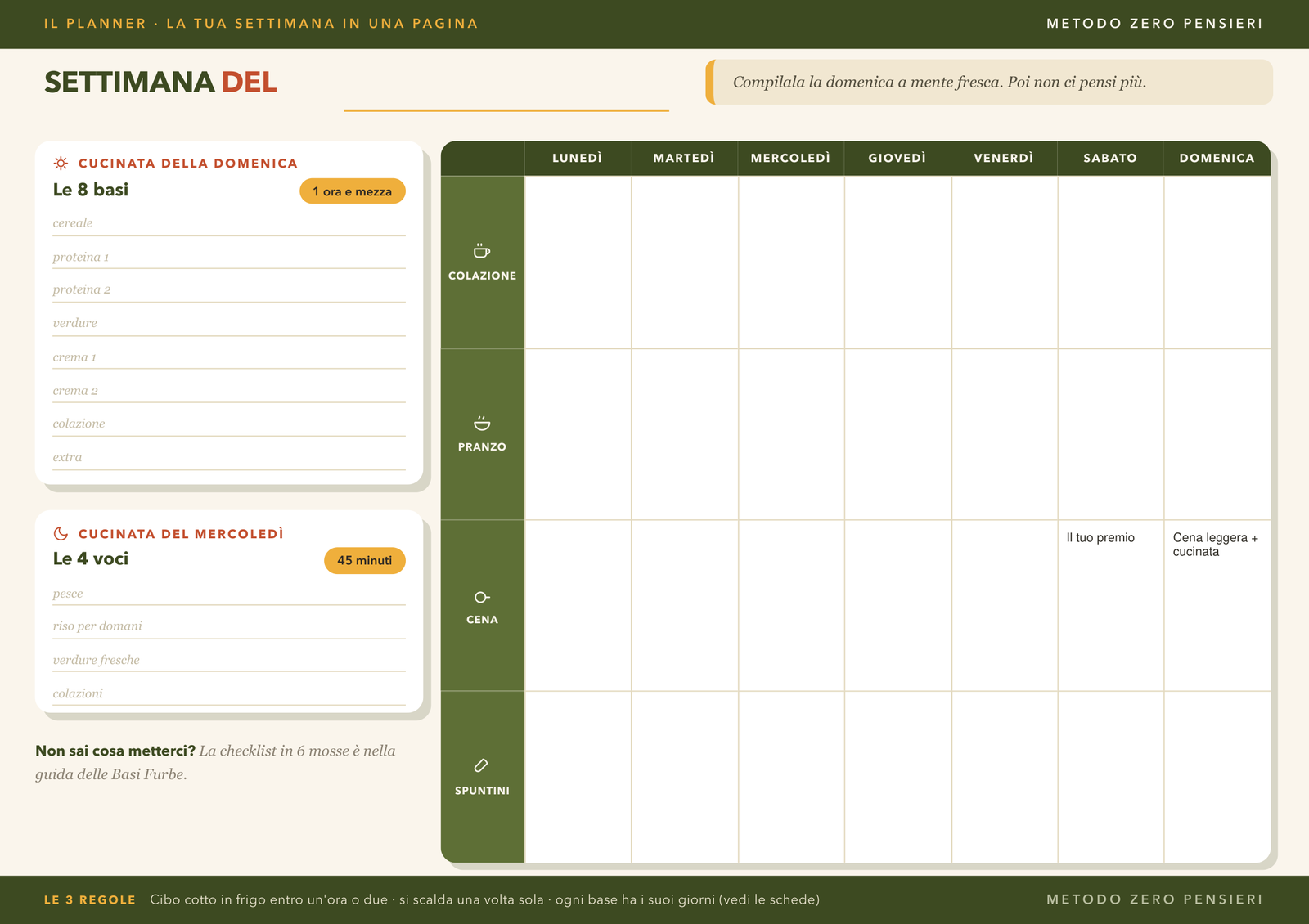
Task: Click the pan icon above Cena
Action: (482, 597)
